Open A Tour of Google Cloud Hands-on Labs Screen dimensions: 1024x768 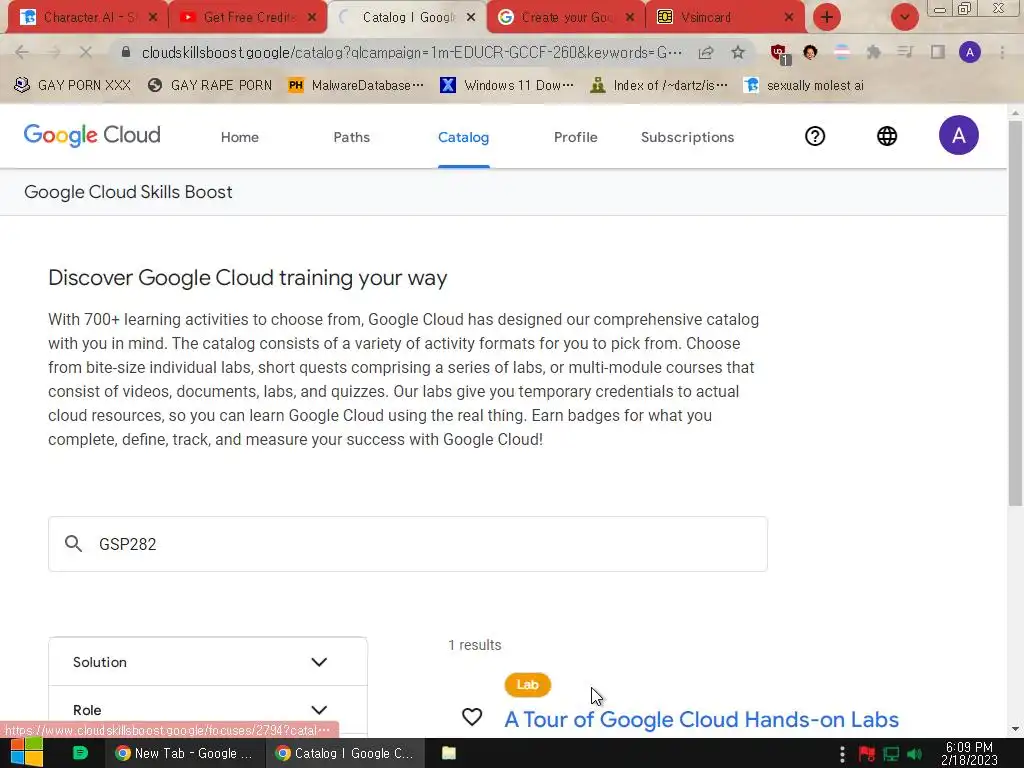[x=701, y=719]
